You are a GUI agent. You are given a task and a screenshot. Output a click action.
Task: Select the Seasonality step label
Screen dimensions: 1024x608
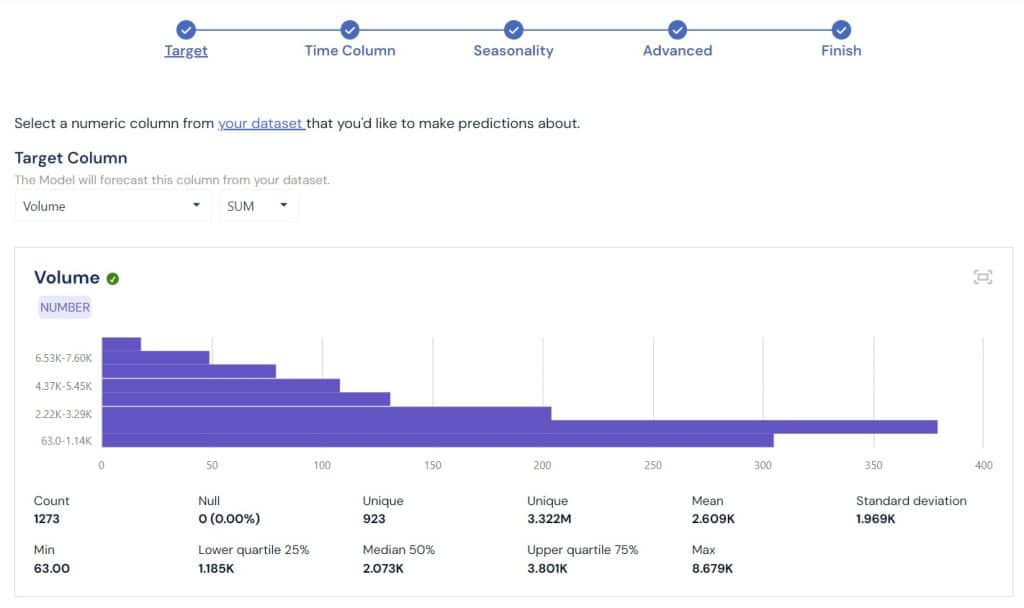(x=514, y=49)
